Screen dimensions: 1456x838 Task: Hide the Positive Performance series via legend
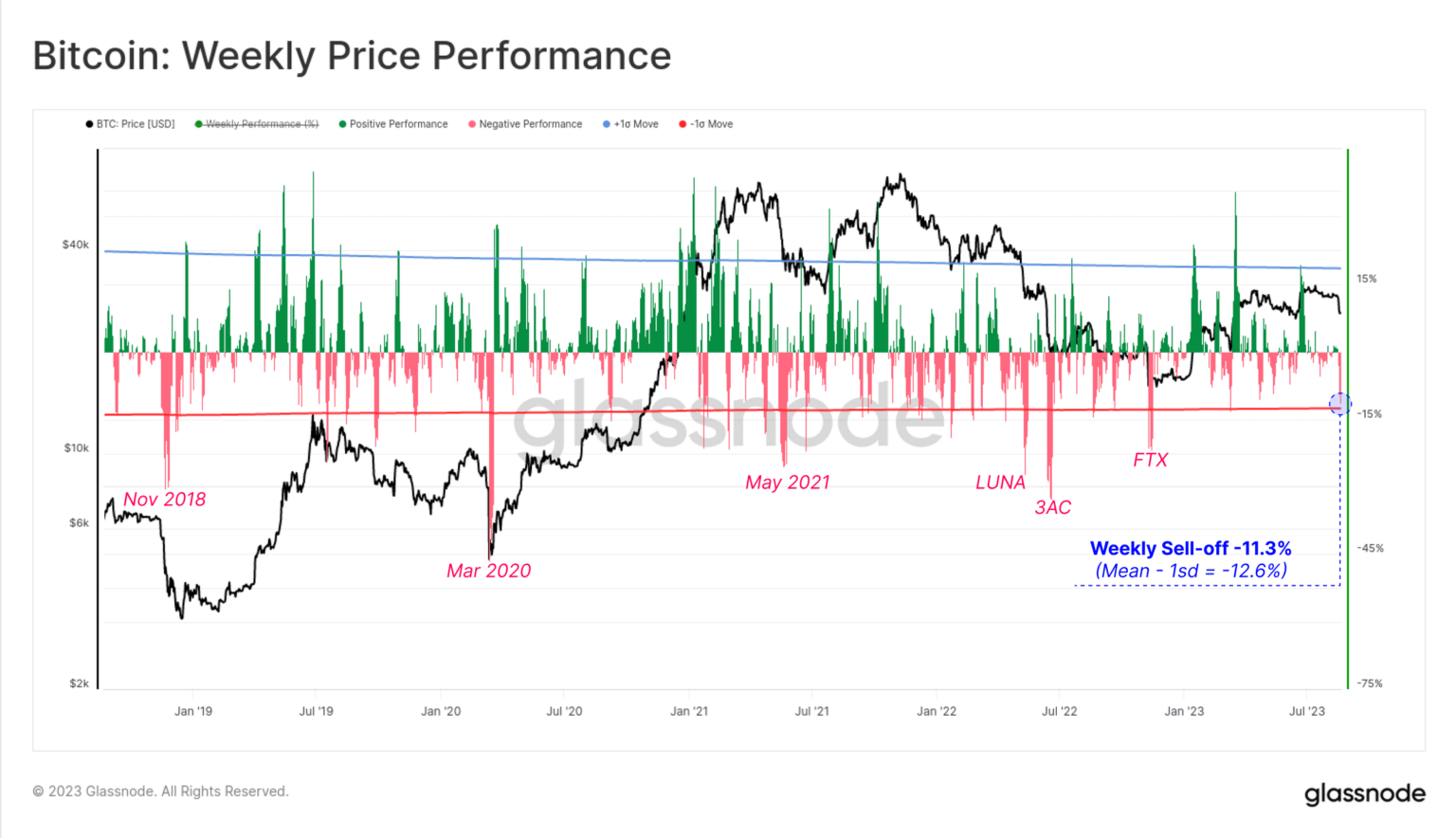(398, 124)
